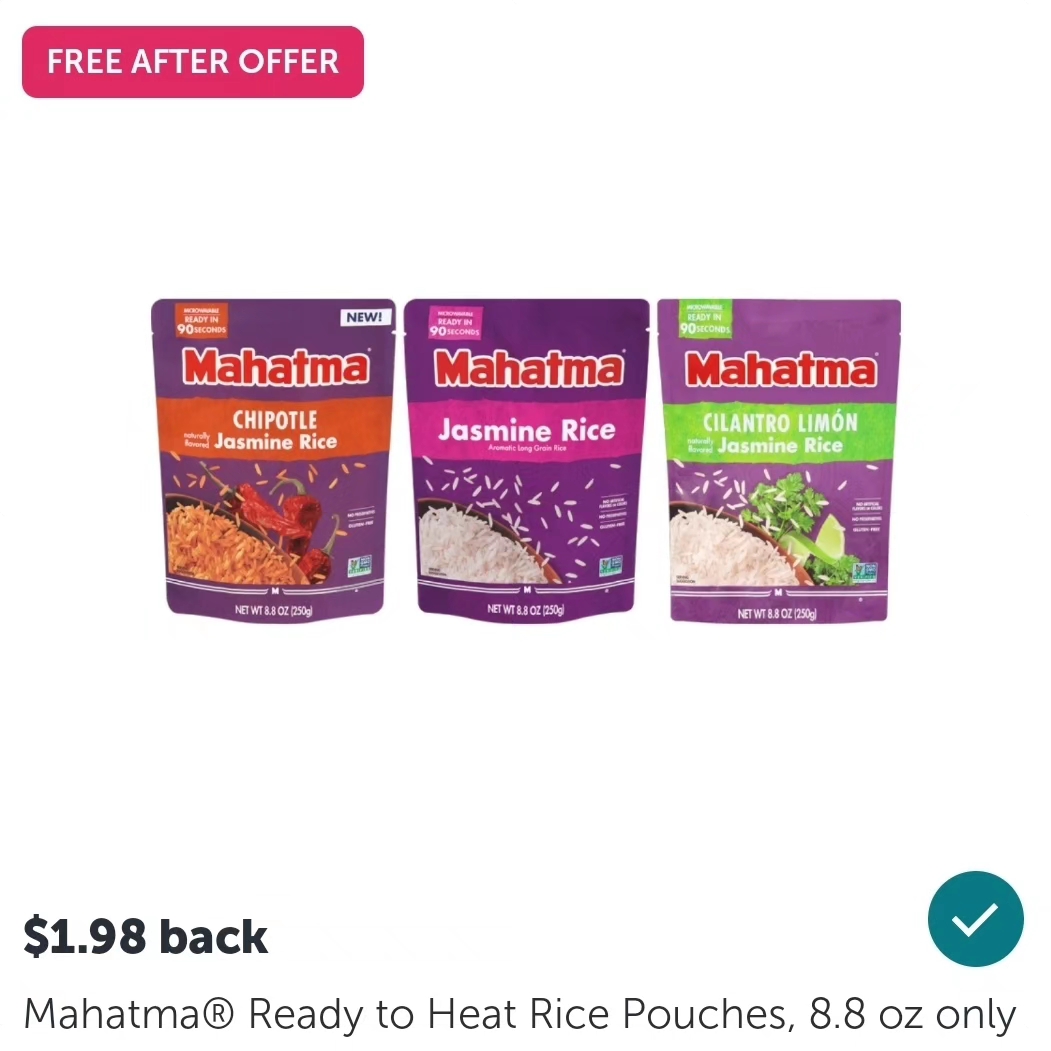Tap the Mahatma logo on Chipotle pouch
Screen dimensions: 1051x1051
coord(275,367)
